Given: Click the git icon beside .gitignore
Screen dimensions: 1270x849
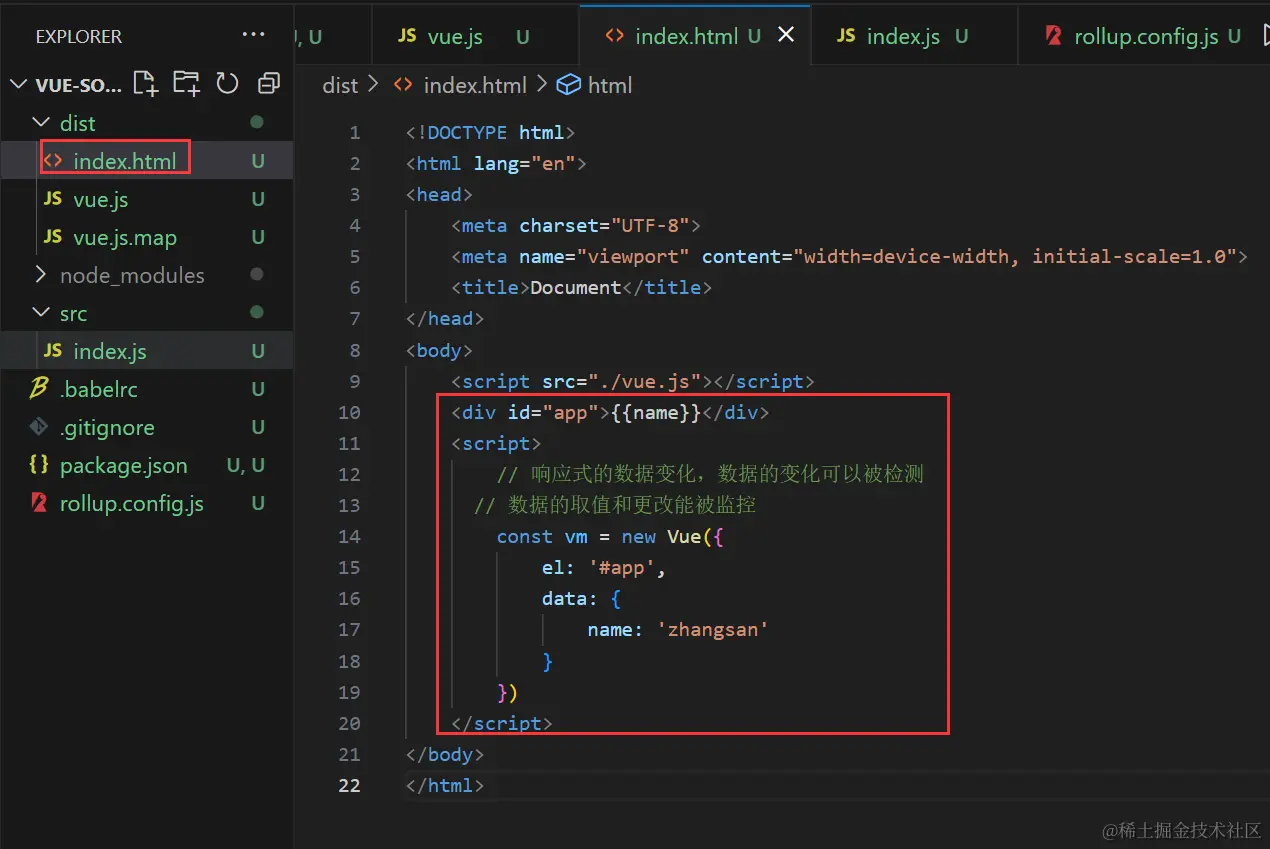Looking at the screenshot, I should tap(39, 427).
